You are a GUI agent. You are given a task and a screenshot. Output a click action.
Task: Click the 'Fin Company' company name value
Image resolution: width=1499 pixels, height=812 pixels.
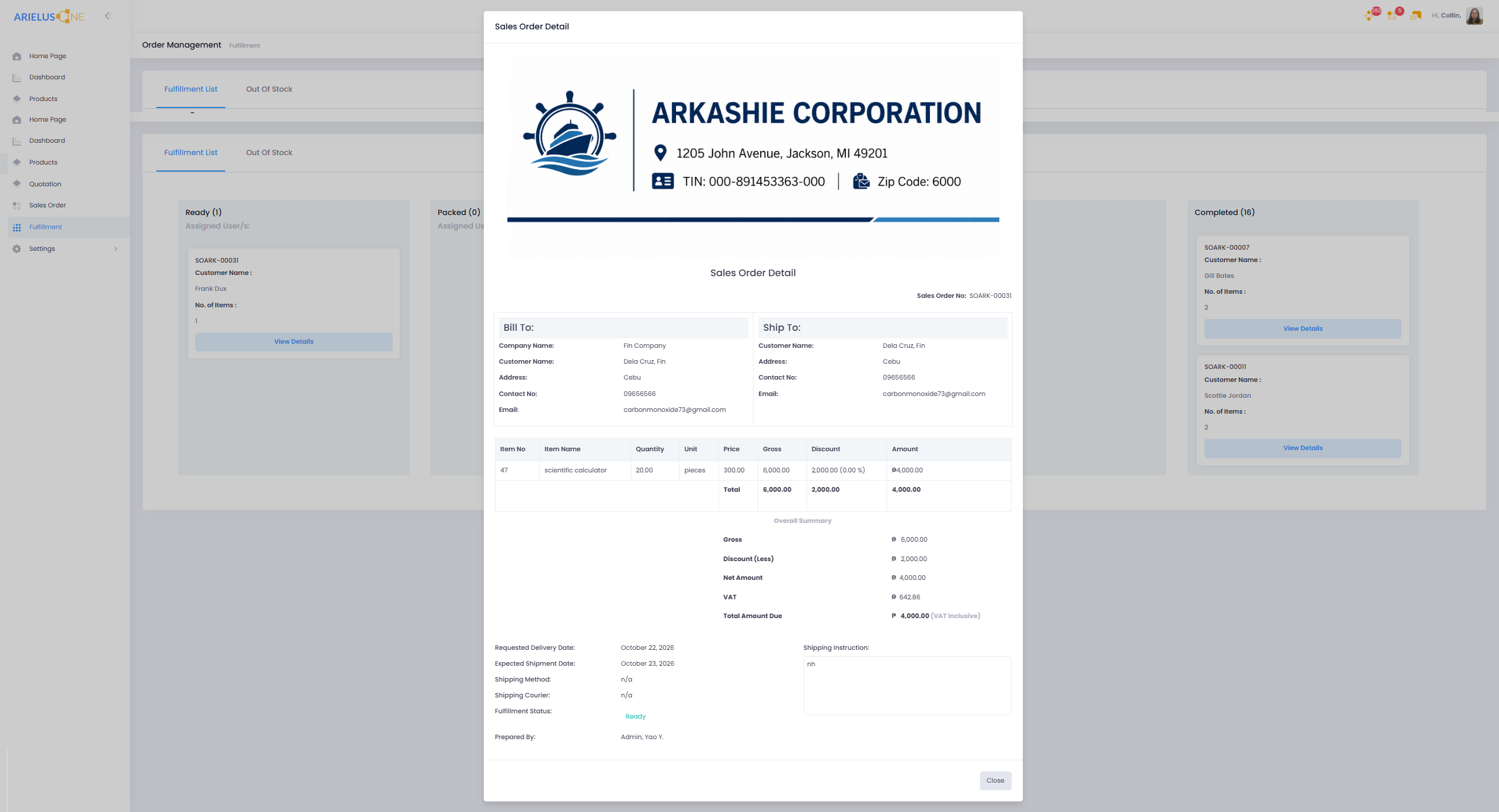[645, 345]
